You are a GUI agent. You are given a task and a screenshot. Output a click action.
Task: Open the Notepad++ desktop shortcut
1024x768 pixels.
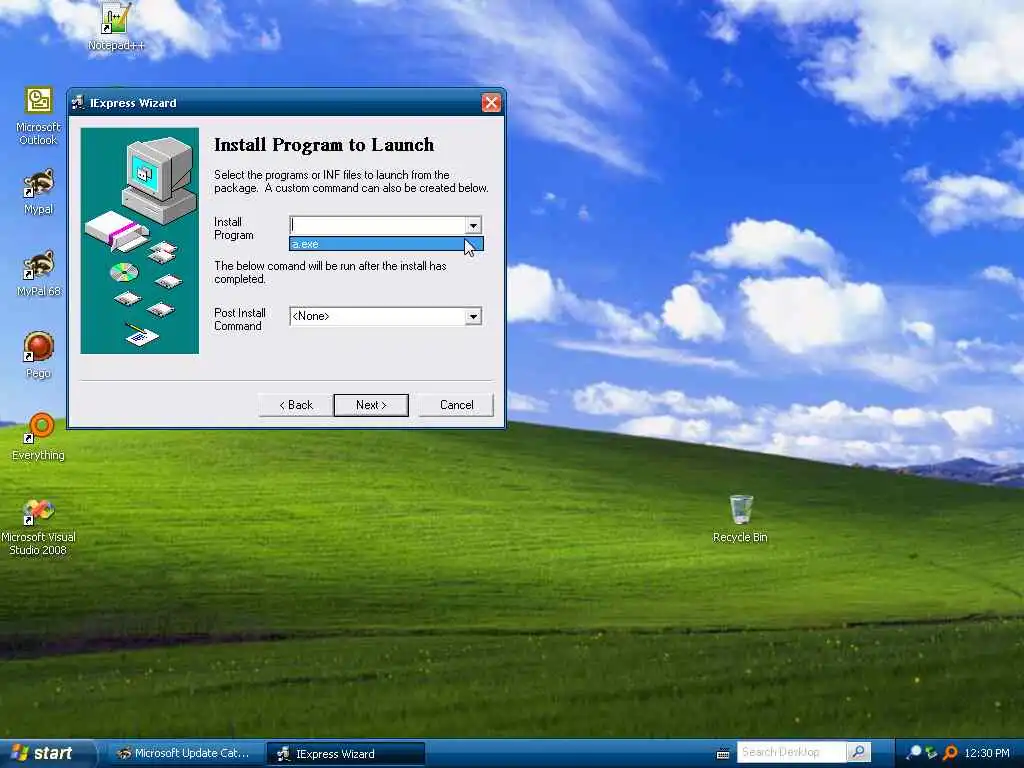tap(116, 26)
